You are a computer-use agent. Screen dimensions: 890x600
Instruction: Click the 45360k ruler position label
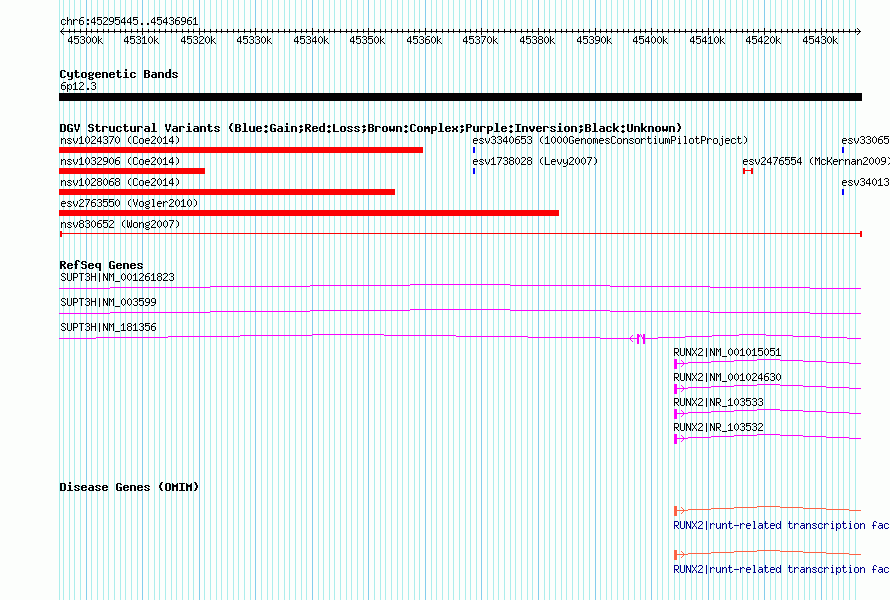(x=424, y=41)
